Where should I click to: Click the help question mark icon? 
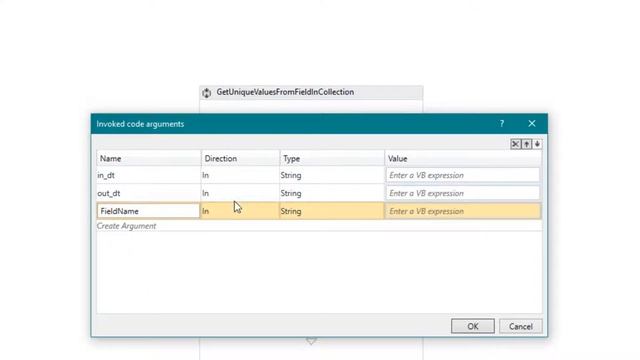[502, 124]
